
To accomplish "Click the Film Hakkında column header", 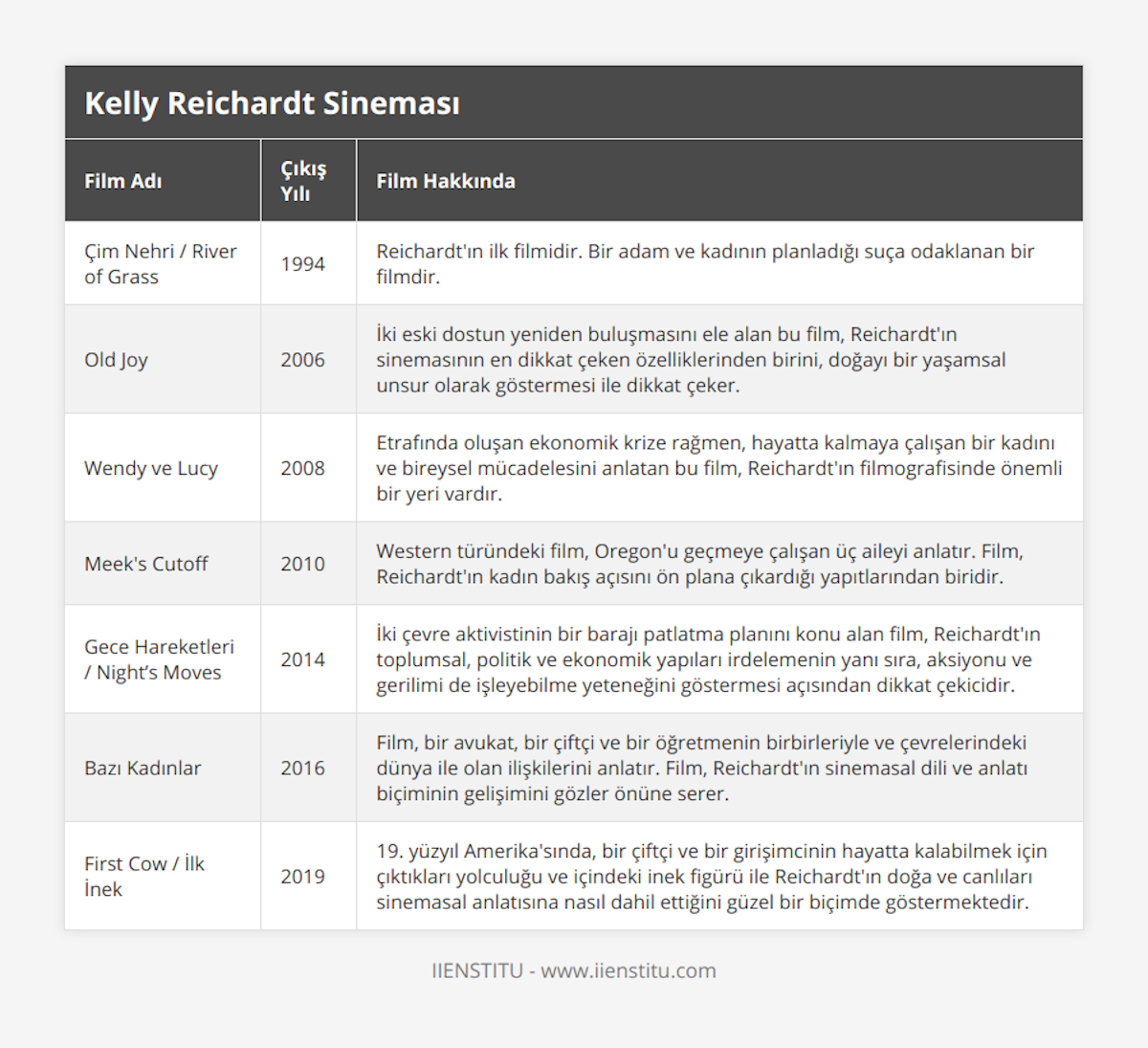I will click(x=446, y=181).
